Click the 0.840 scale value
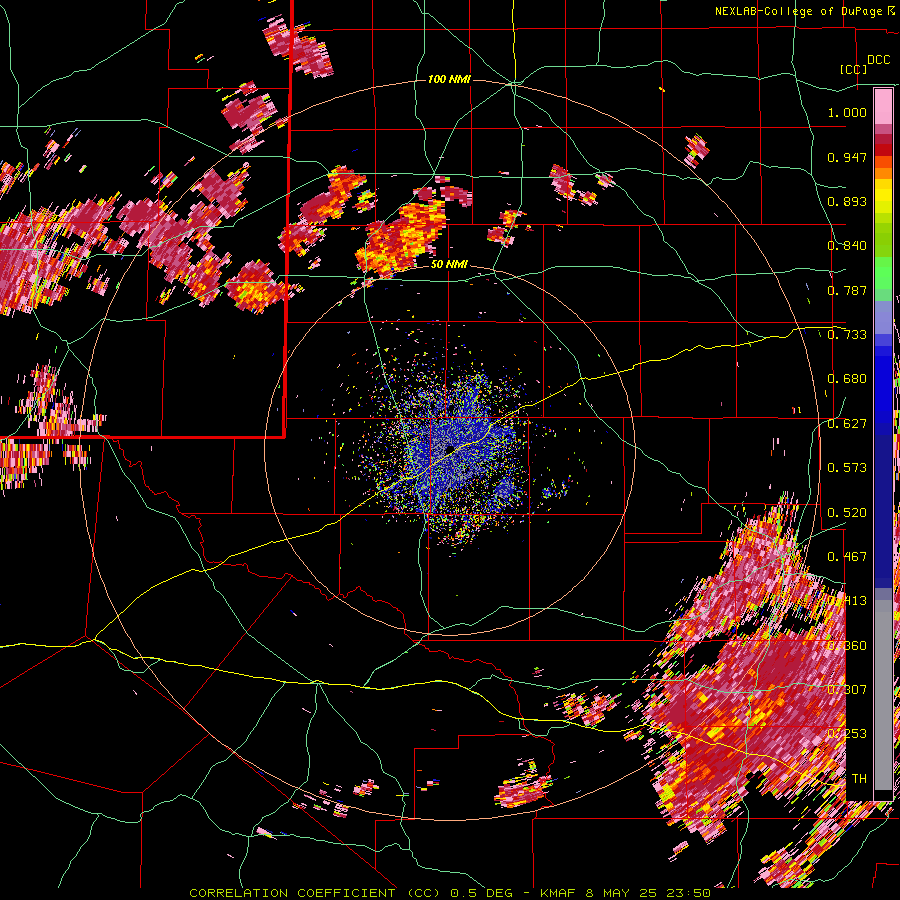900x900 pixels. [847, 246]
